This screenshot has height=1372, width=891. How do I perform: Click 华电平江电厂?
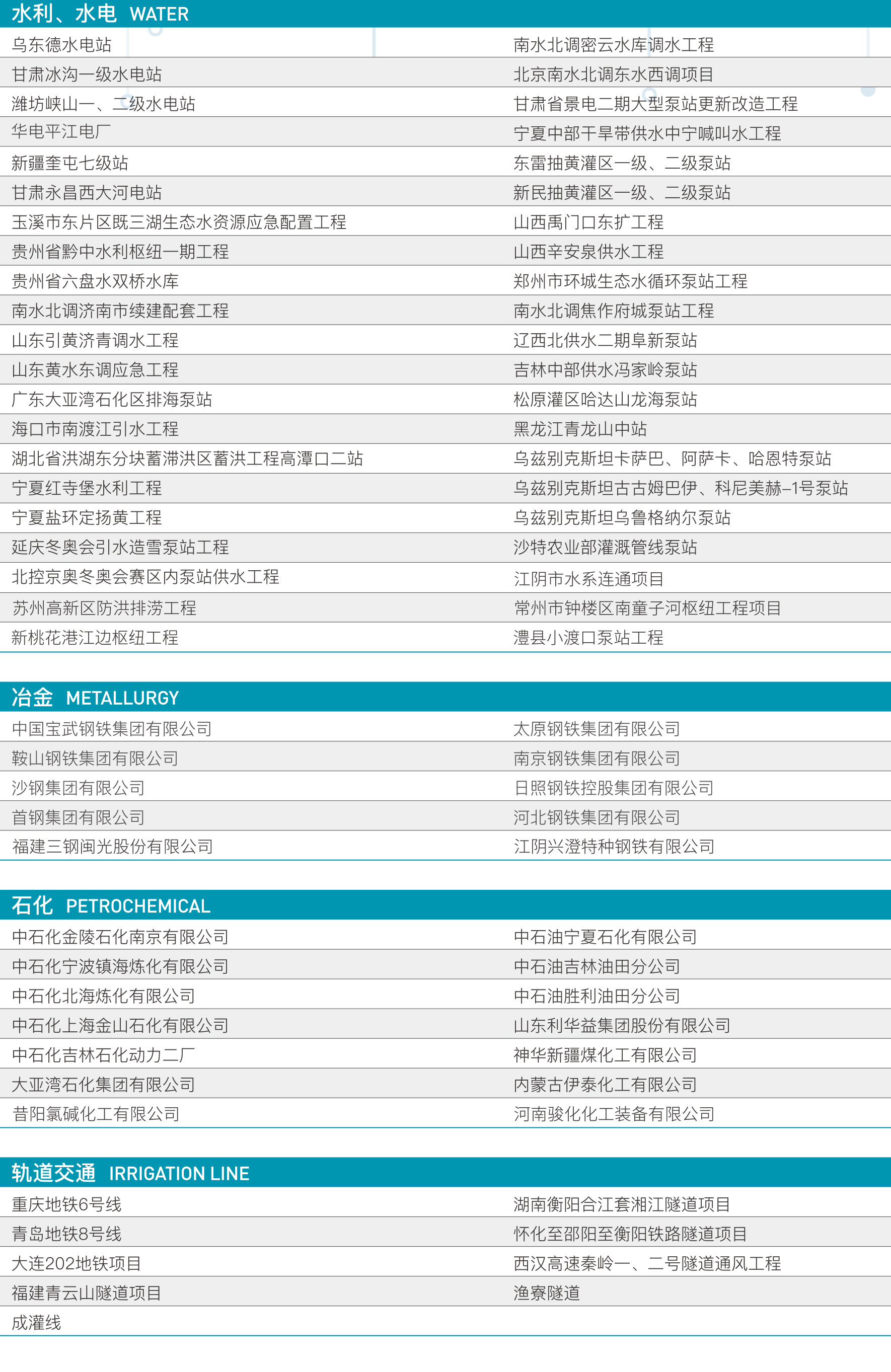[61, 132]
